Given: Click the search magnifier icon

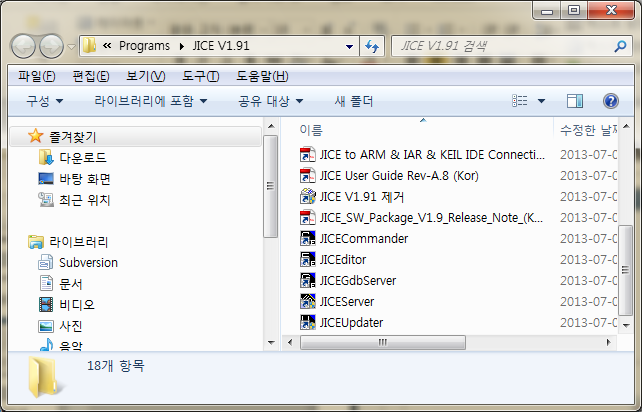Looking at the screenshot, I should click(620, 46).
